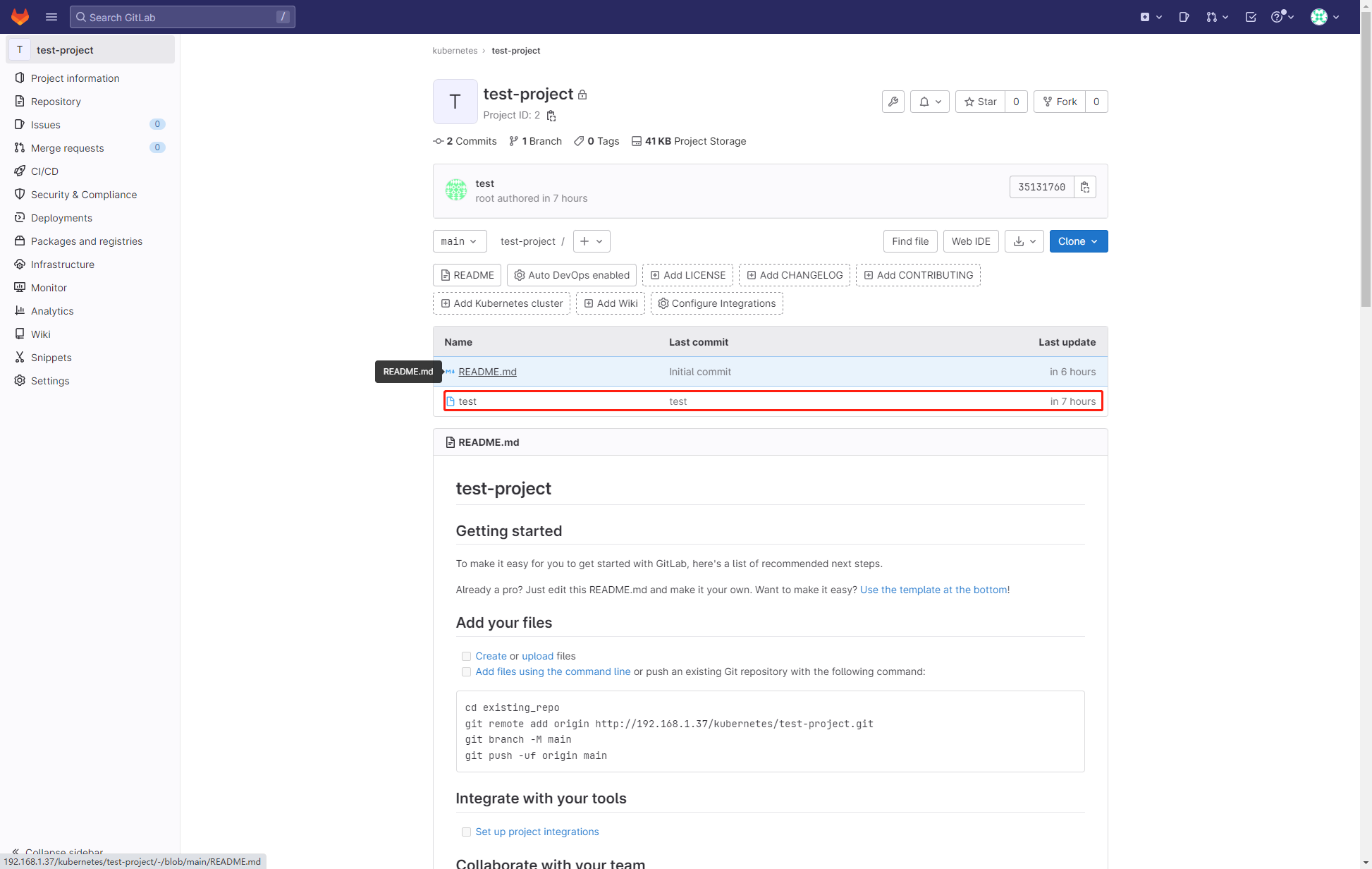Toggle 'Set up project integrations' checkbox

(466, 832)
